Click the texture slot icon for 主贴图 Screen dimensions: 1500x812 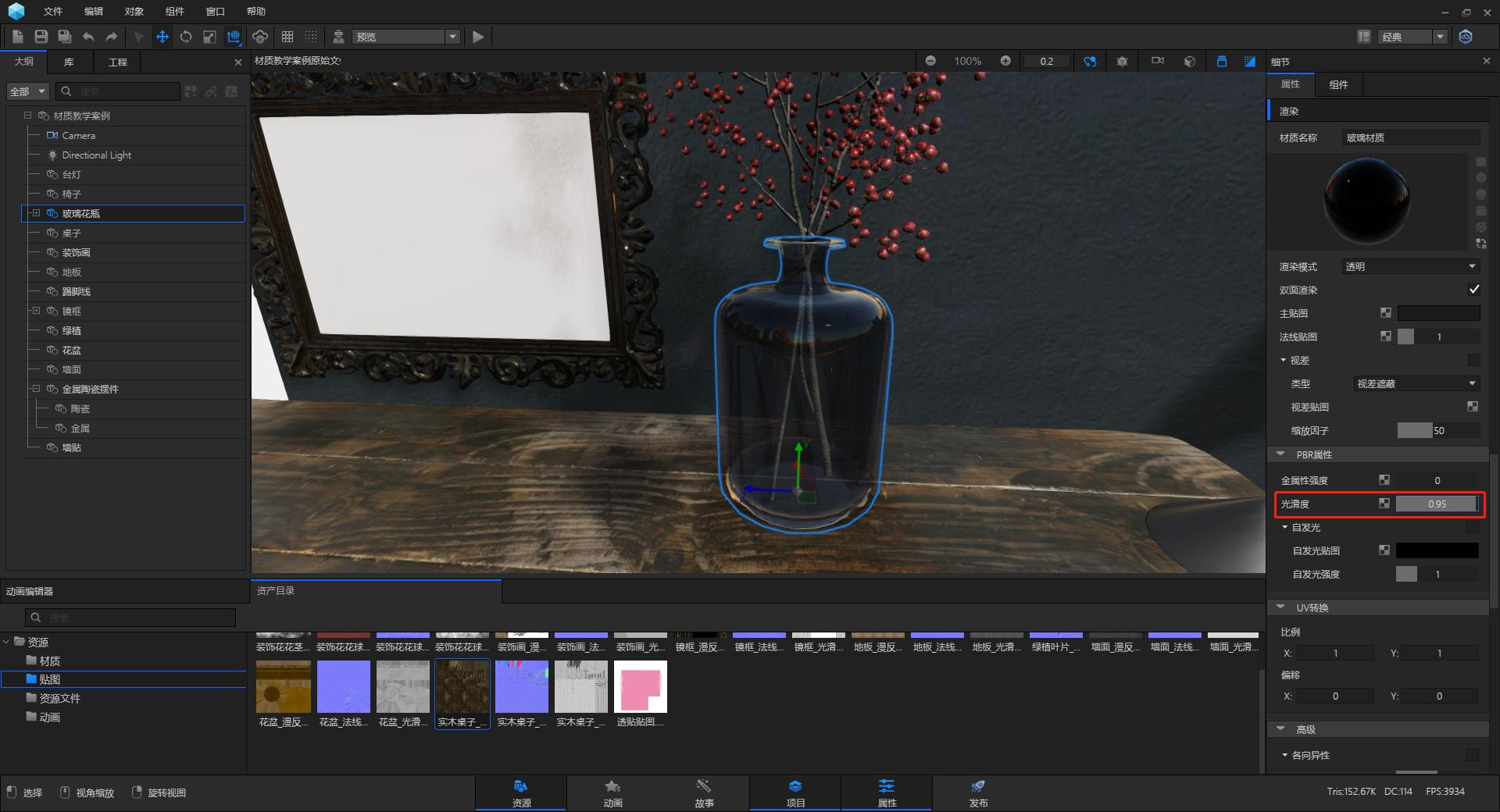[1385, 313]
